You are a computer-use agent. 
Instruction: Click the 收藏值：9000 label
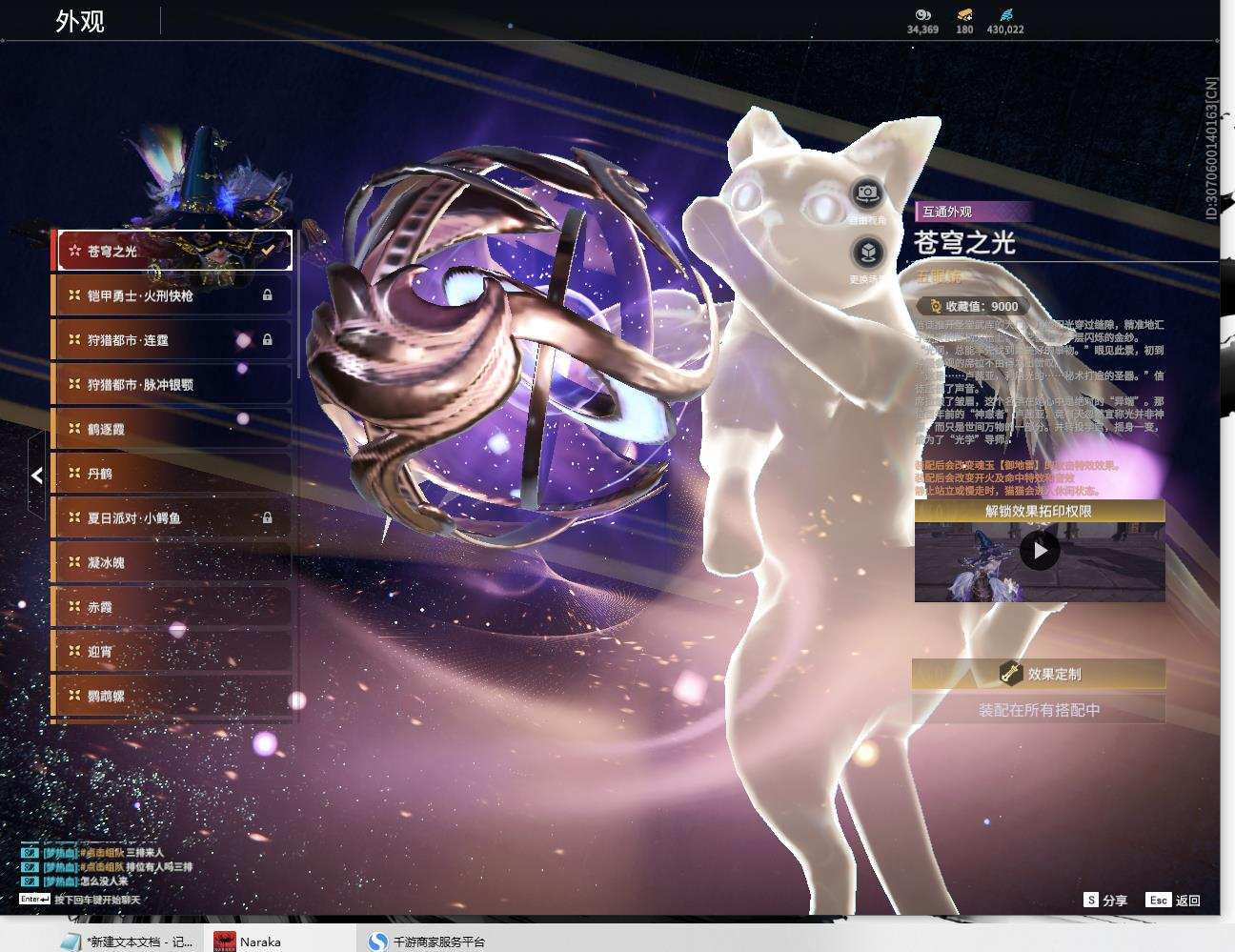(982, 306)
